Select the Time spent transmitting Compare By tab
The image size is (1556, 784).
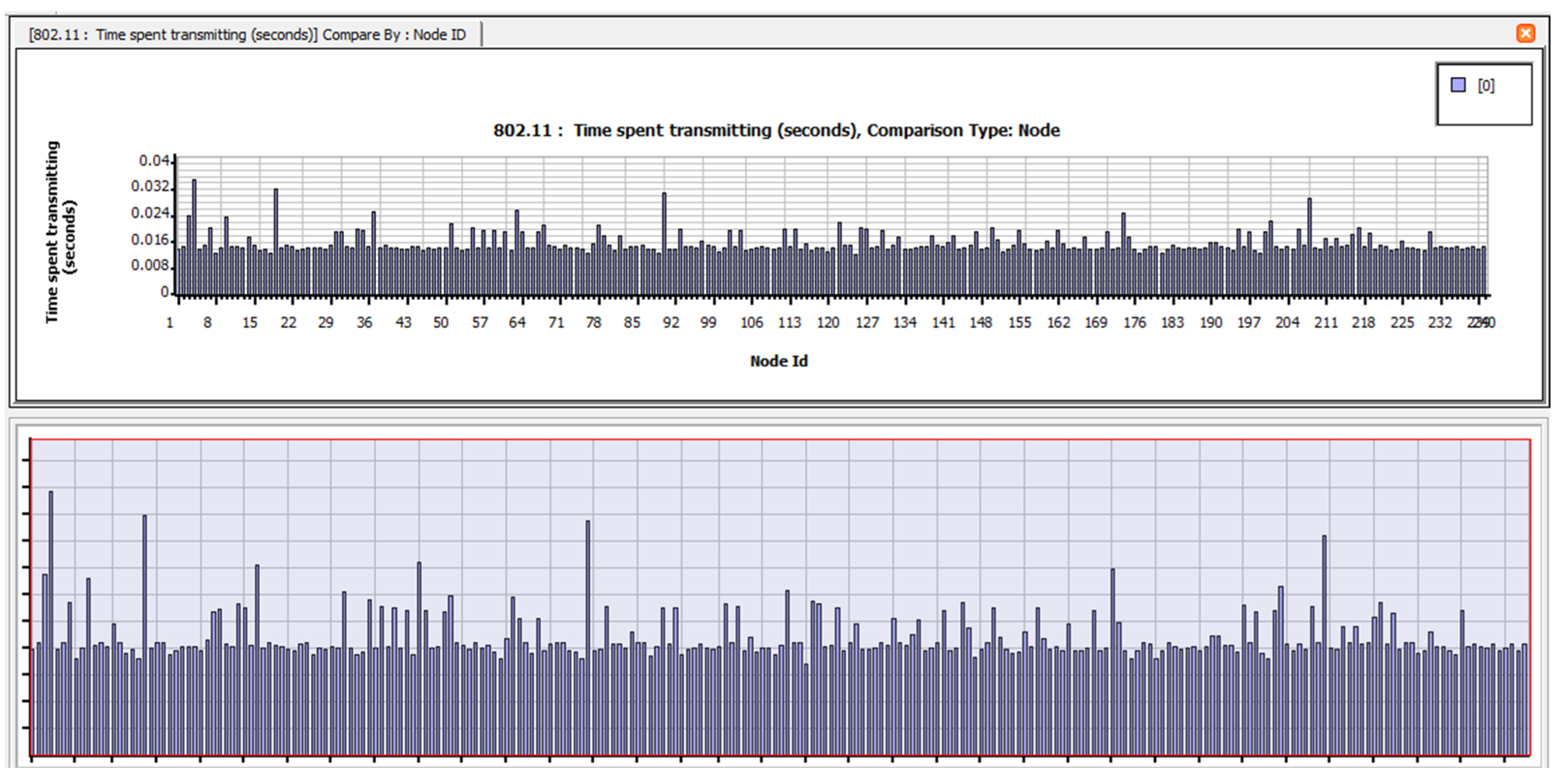click(248, 34)
